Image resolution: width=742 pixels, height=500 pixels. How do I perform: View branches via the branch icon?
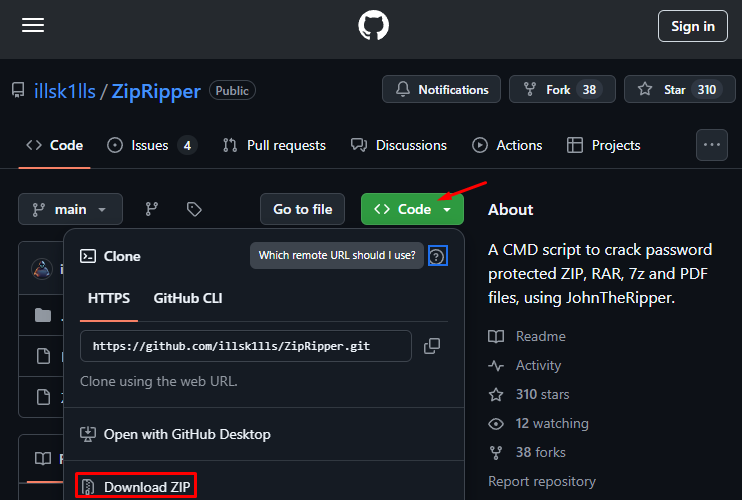coord(151,209)
